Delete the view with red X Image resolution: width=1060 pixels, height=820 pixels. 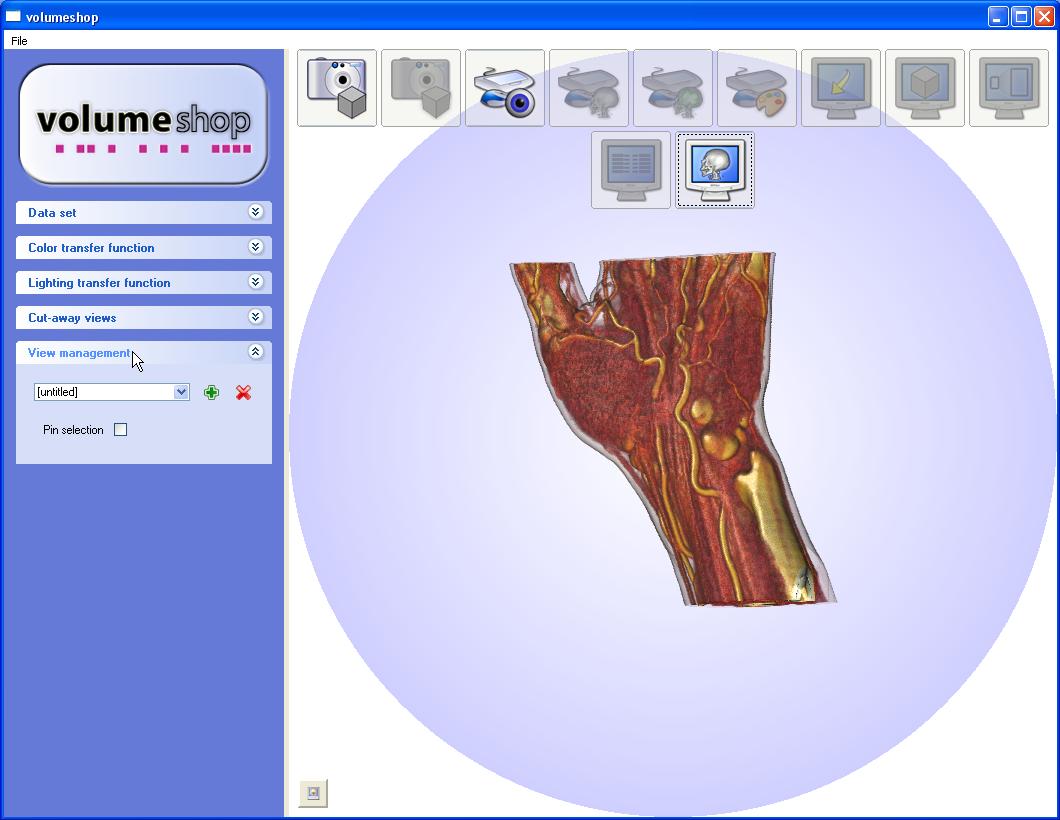(243, 393)
